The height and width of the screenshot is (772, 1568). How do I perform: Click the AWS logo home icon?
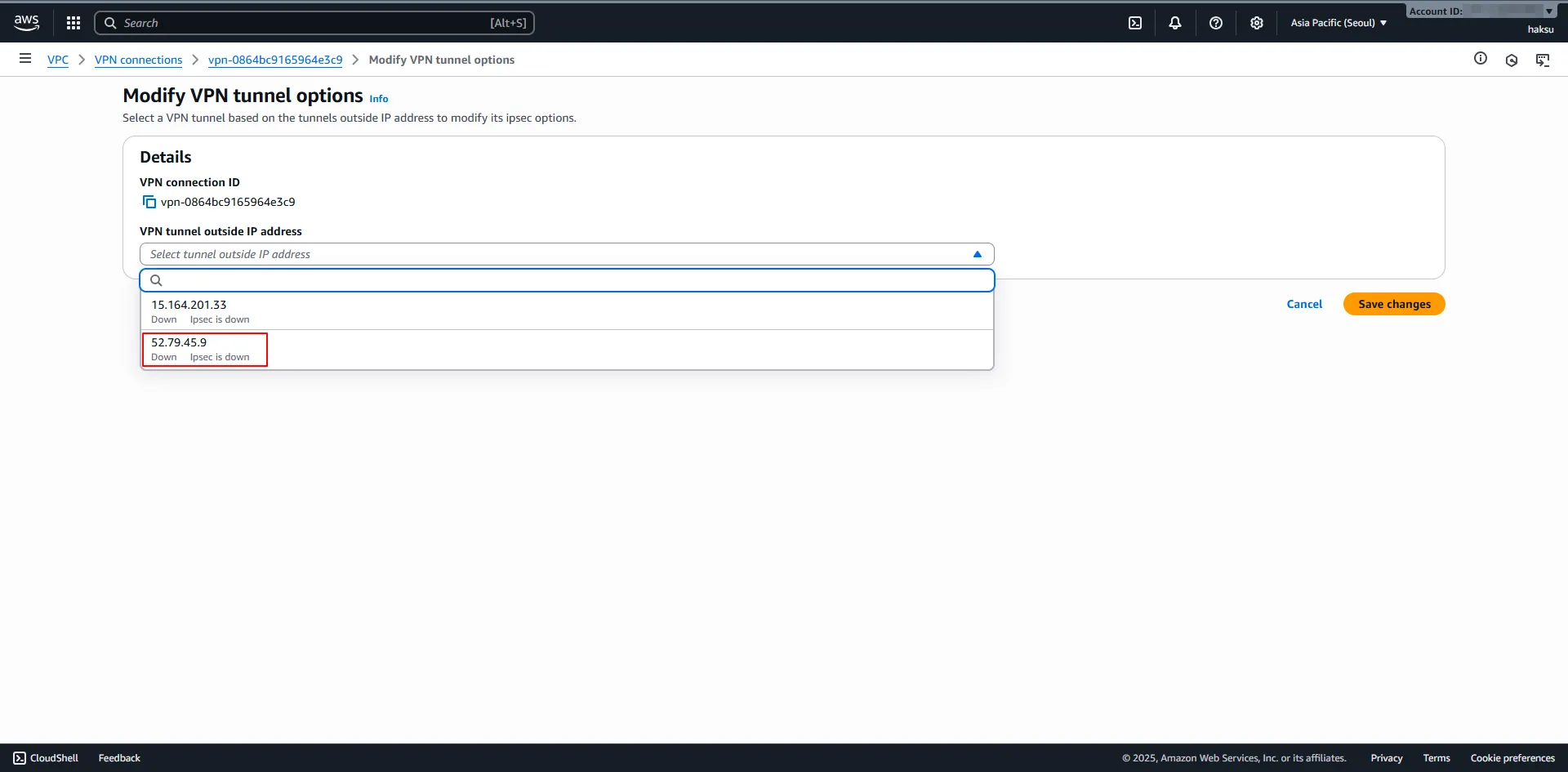pyautogui.click(x=27, y=23)
